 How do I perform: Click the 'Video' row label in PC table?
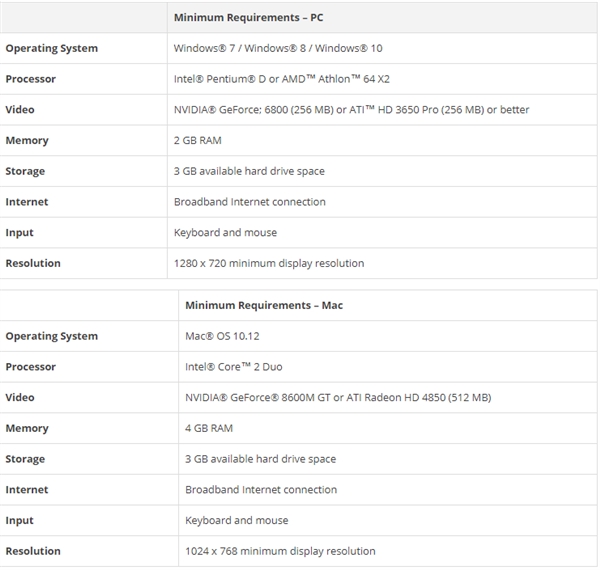coord(20,110)
